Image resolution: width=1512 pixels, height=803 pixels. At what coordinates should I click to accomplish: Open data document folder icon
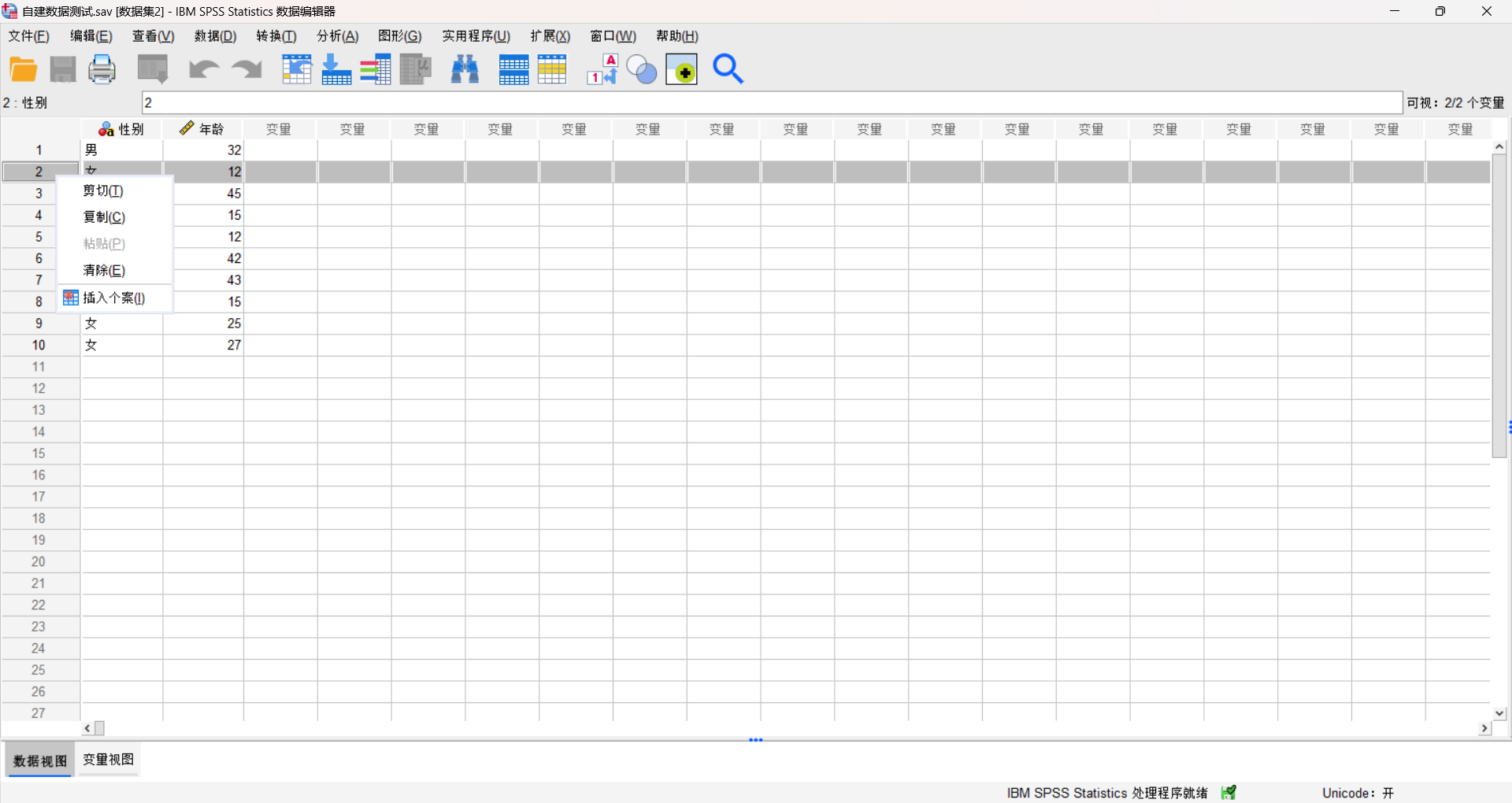[x=23, y=69]
